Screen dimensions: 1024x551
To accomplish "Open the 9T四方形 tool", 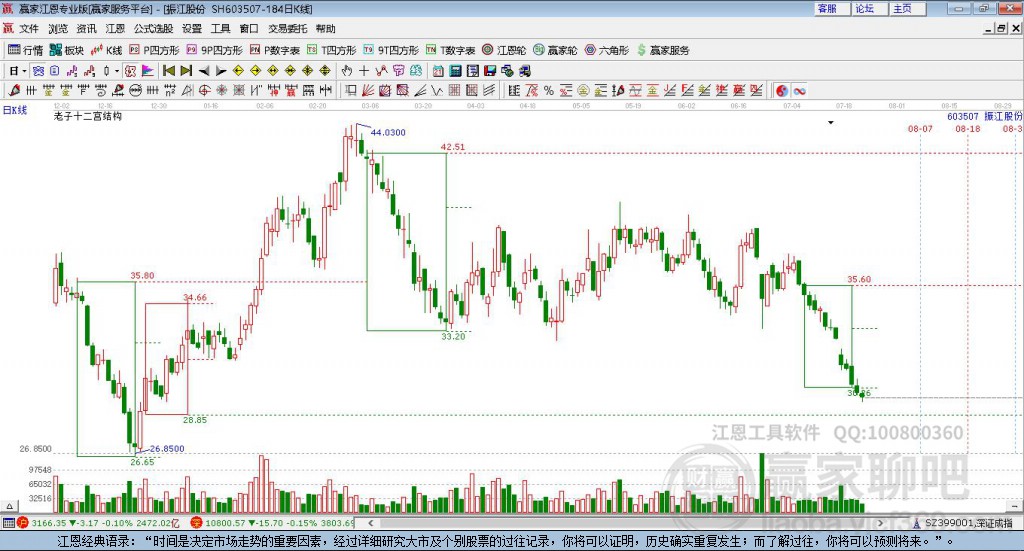I will tap(391, 50).
